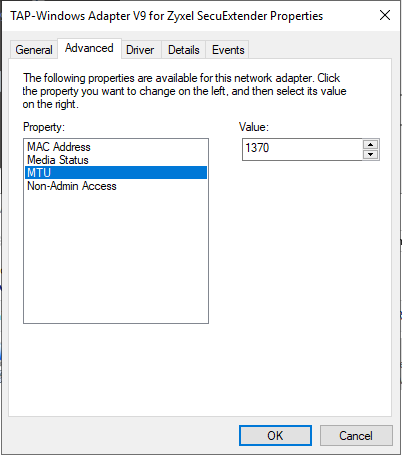402x456 pixels.
Task: Increase MTU value with up arrow
Action: click(370, 145)
